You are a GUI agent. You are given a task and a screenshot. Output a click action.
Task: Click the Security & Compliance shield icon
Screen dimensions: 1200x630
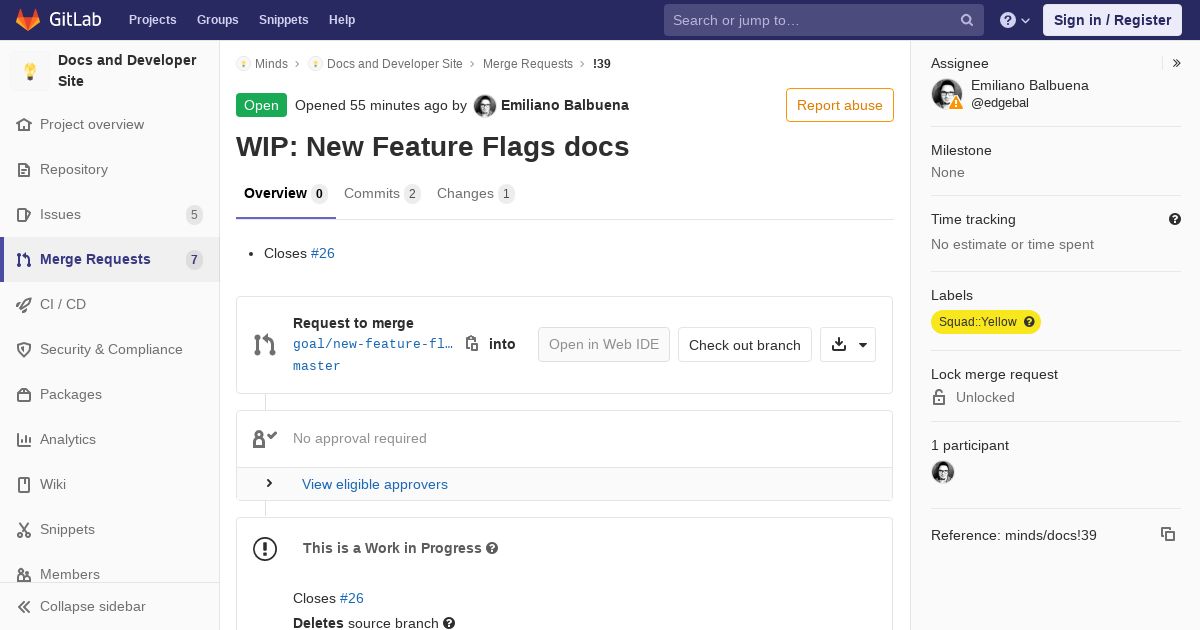click(x=24, y=349)
